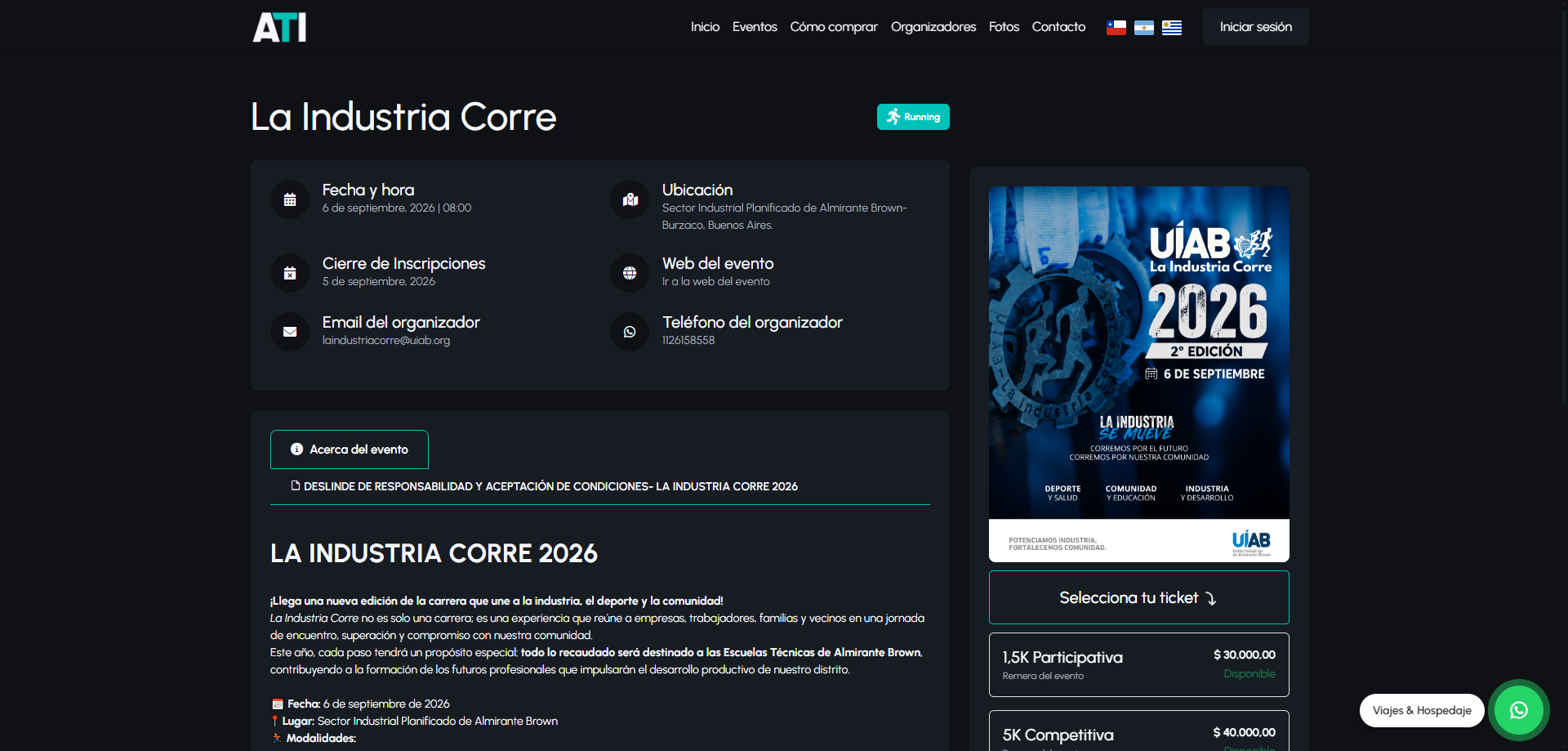Image resolution: width=1568 pixels, height=751 pixels.
Task: Click the laindustriacorre@uiab.org email address
Action: click(385, 340)
